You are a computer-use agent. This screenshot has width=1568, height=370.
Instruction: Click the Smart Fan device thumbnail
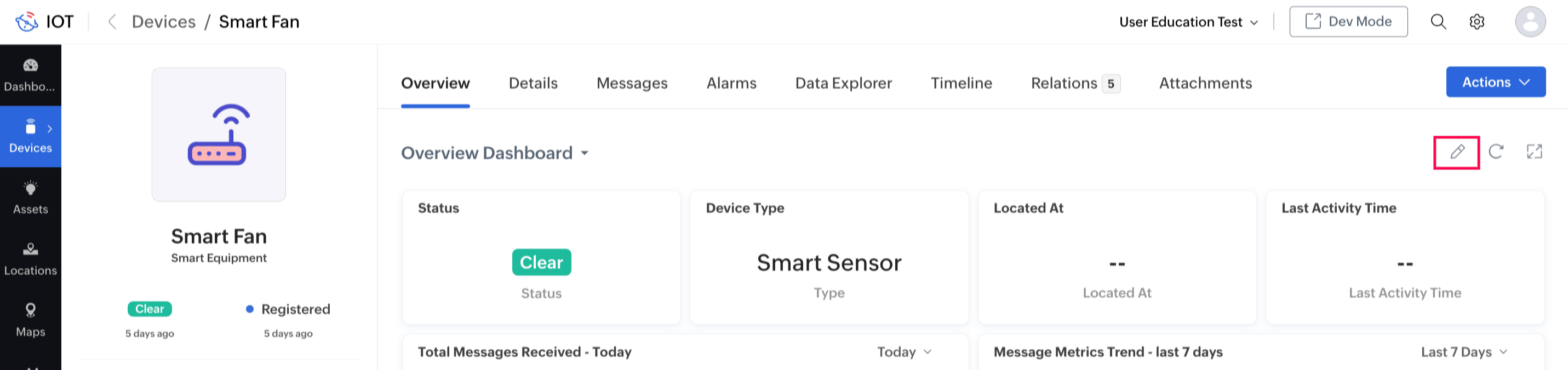219,135
